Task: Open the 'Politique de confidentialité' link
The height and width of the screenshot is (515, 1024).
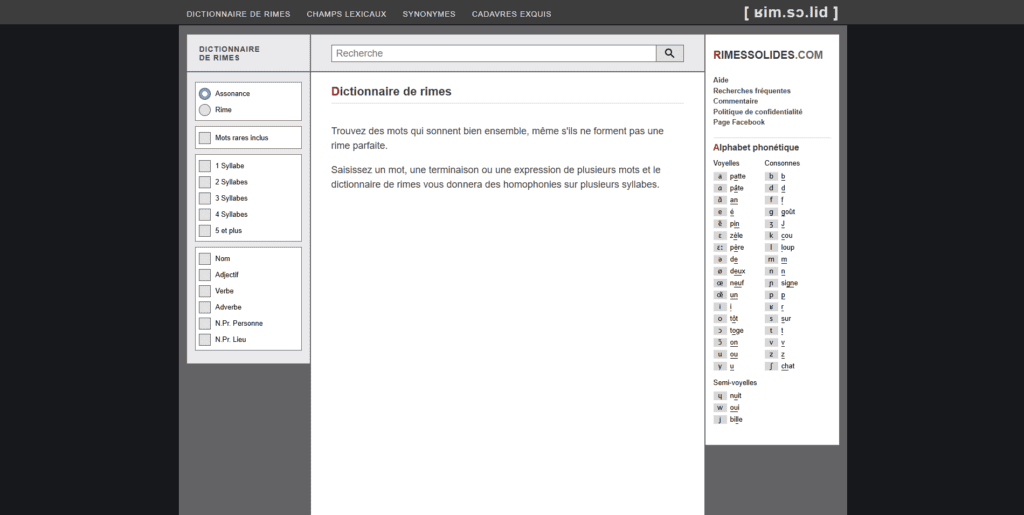Action: point(757,112)
